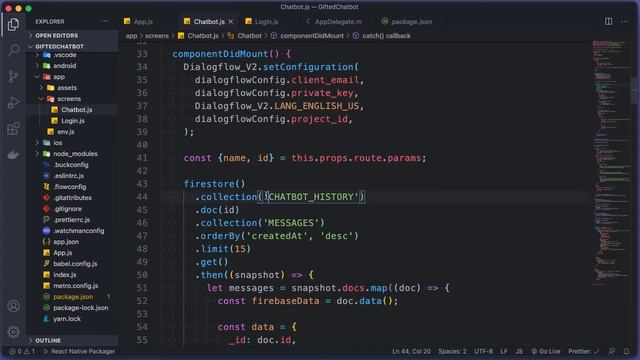This screenshot has width=640, height=360.
Task: Start React Native Packager from status bar
Action: 79,351
